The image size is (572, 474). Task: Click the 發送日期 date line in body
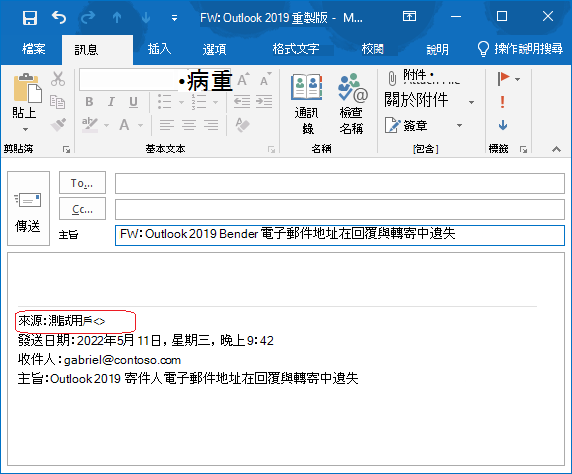(x=146, y=340)
